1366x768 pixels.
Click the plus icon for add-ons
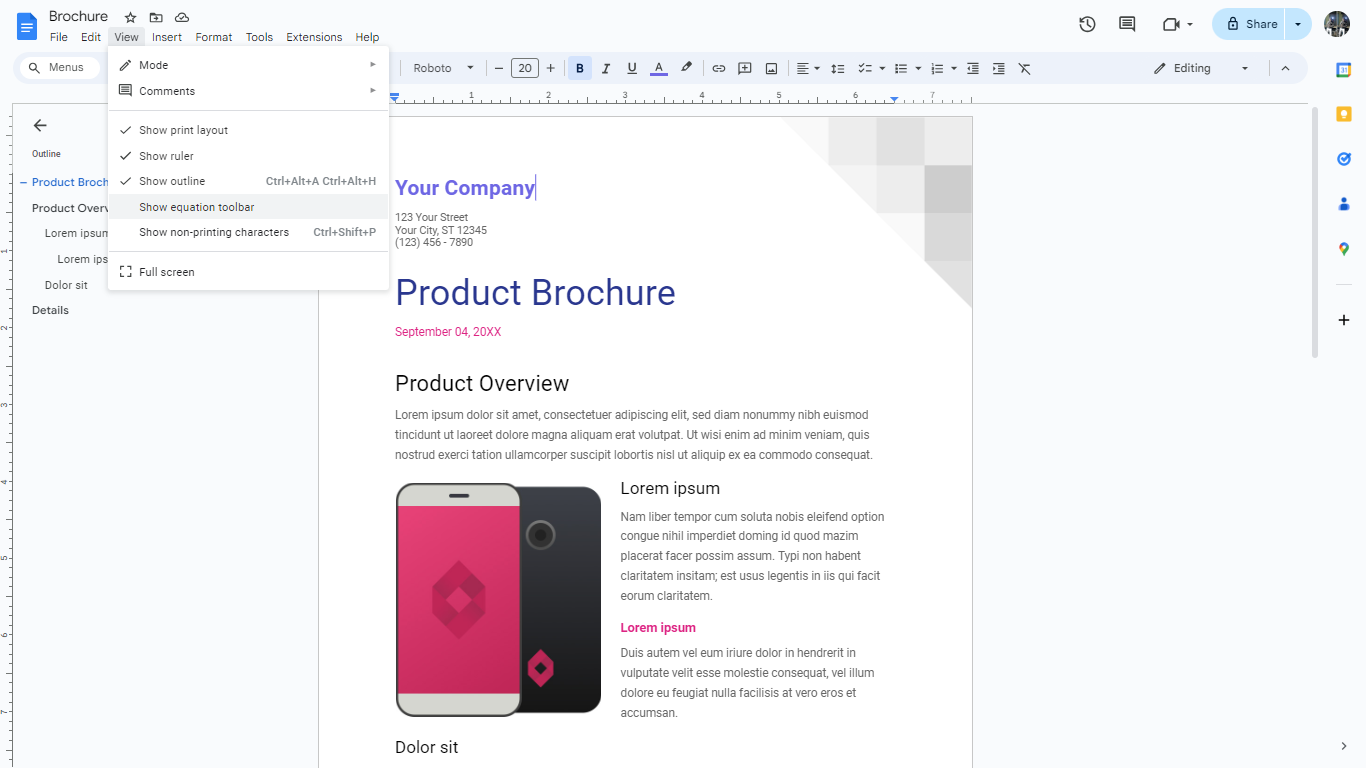coord(1344,320)
